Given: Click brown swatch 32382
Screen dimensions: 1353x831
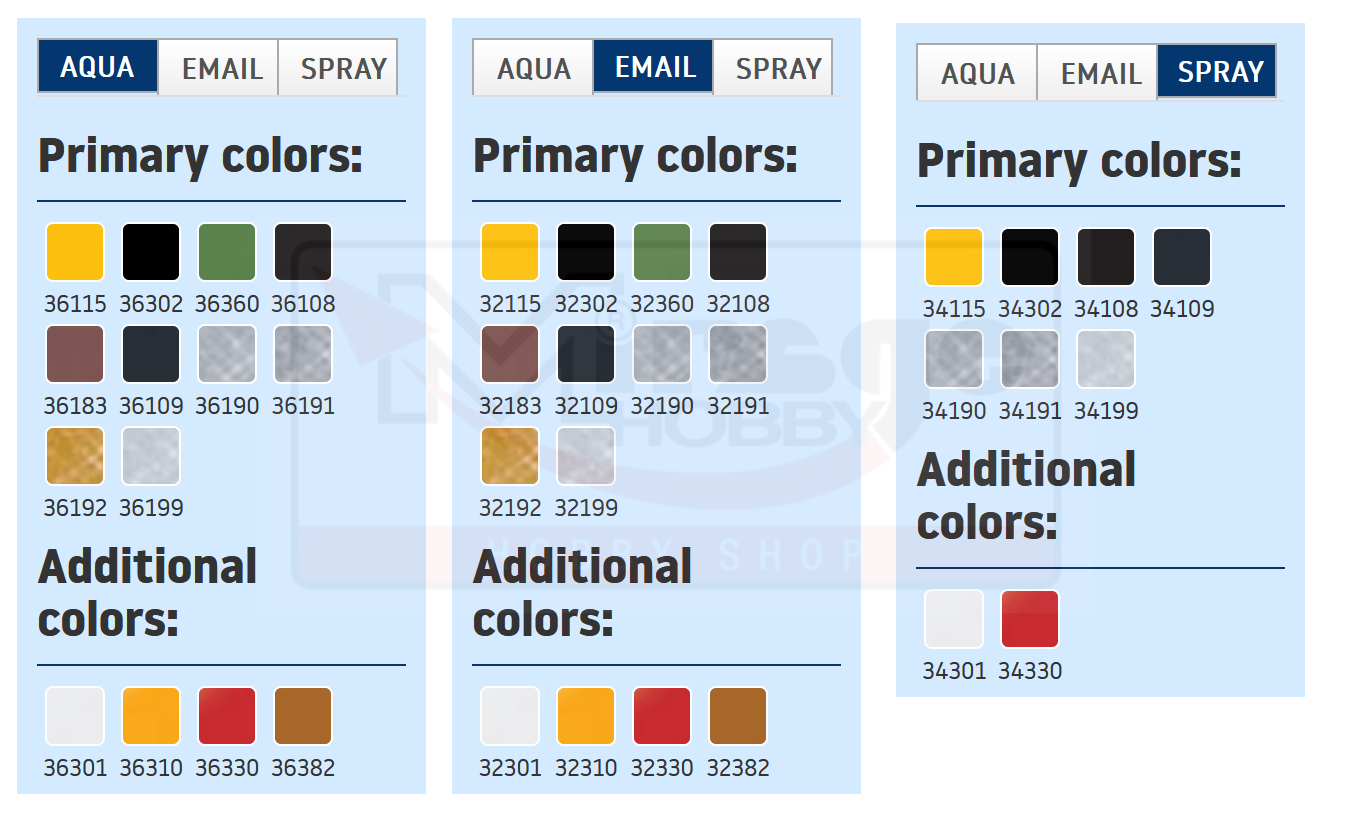Looking at the screenshot, I should [x=738, y=716].
